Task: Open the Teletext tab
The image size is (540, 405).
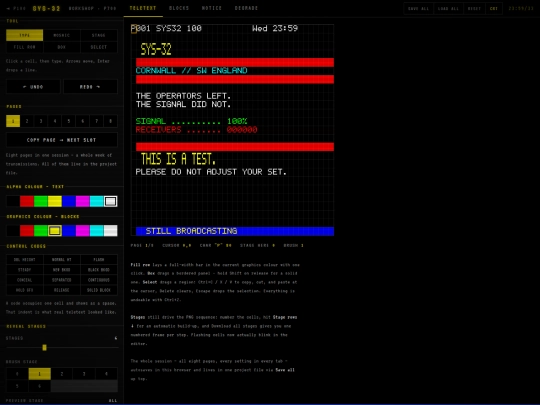Action: 143,8
